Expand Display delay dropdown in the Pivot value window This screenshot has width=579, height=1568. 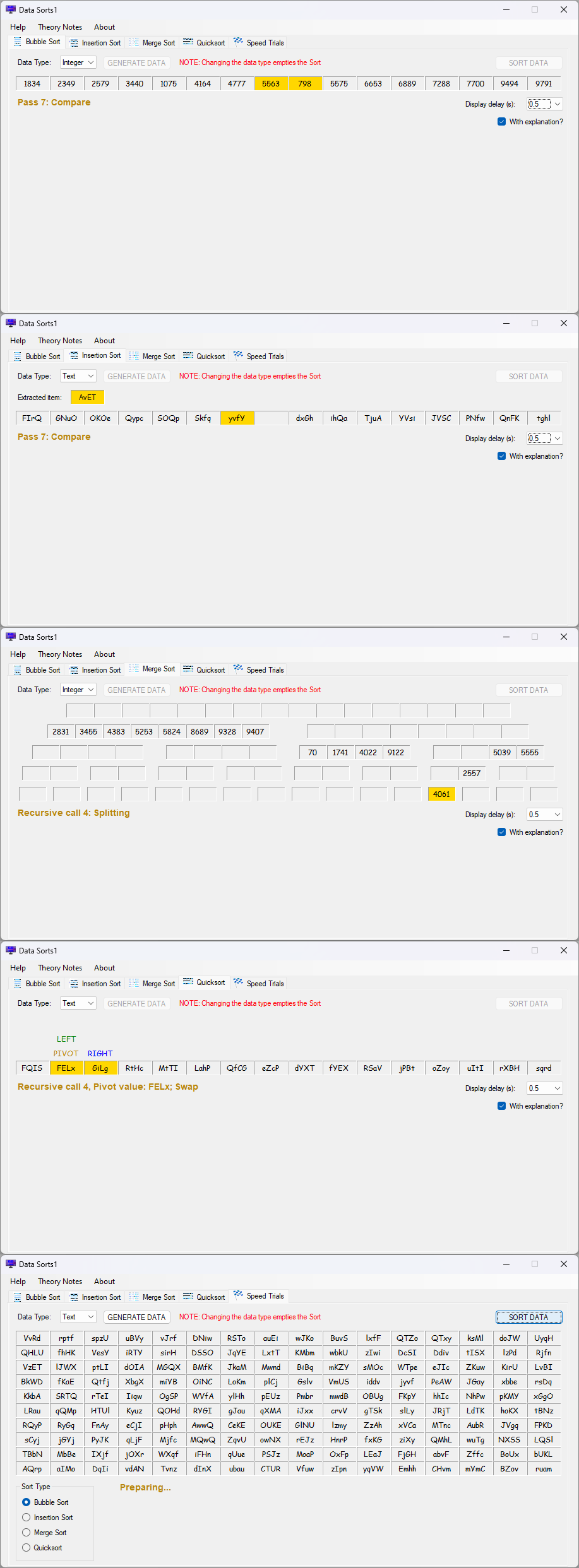point(545,1088)
